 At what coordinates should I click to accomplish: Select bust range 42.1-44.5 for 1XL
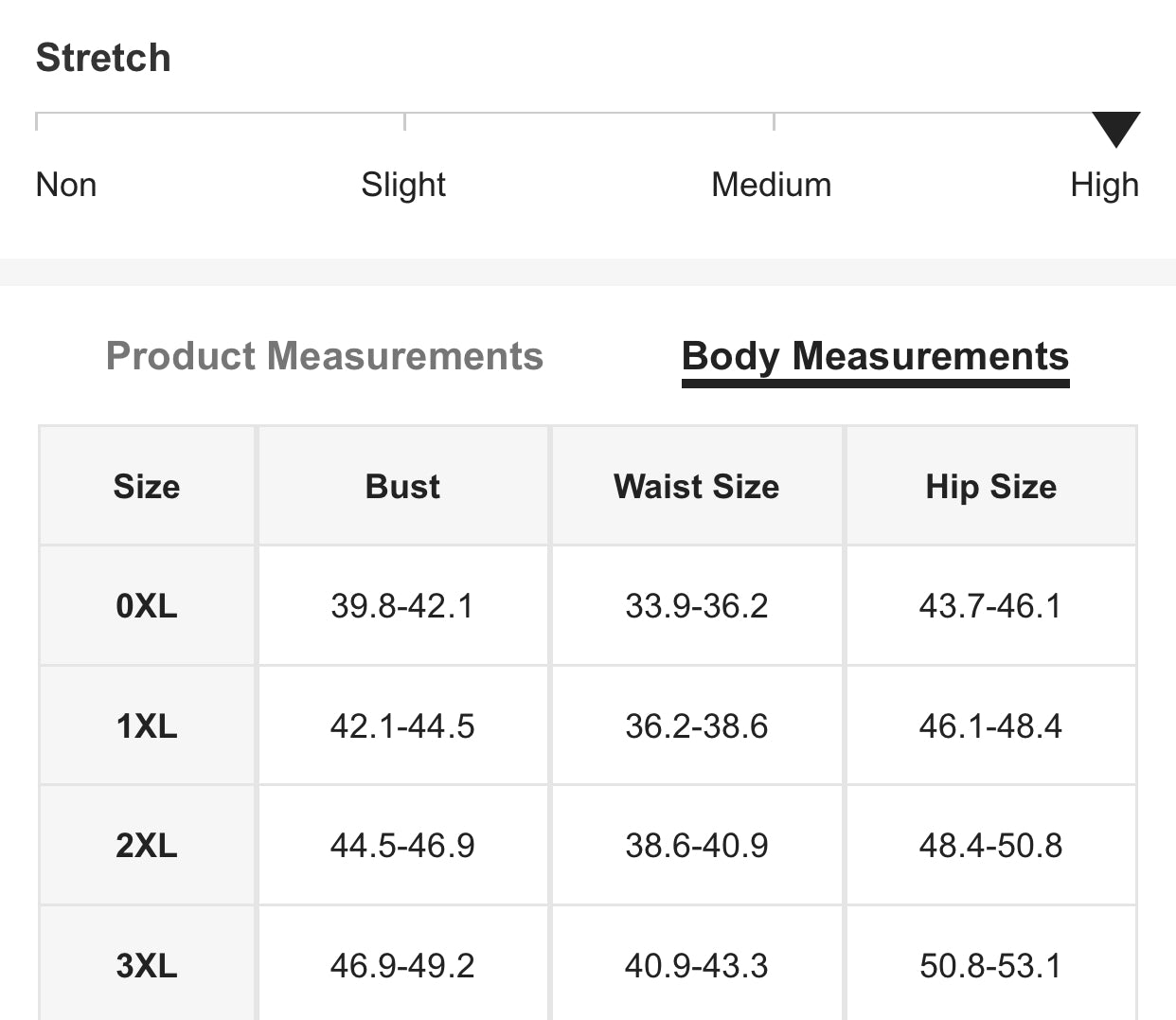[402, 726]
